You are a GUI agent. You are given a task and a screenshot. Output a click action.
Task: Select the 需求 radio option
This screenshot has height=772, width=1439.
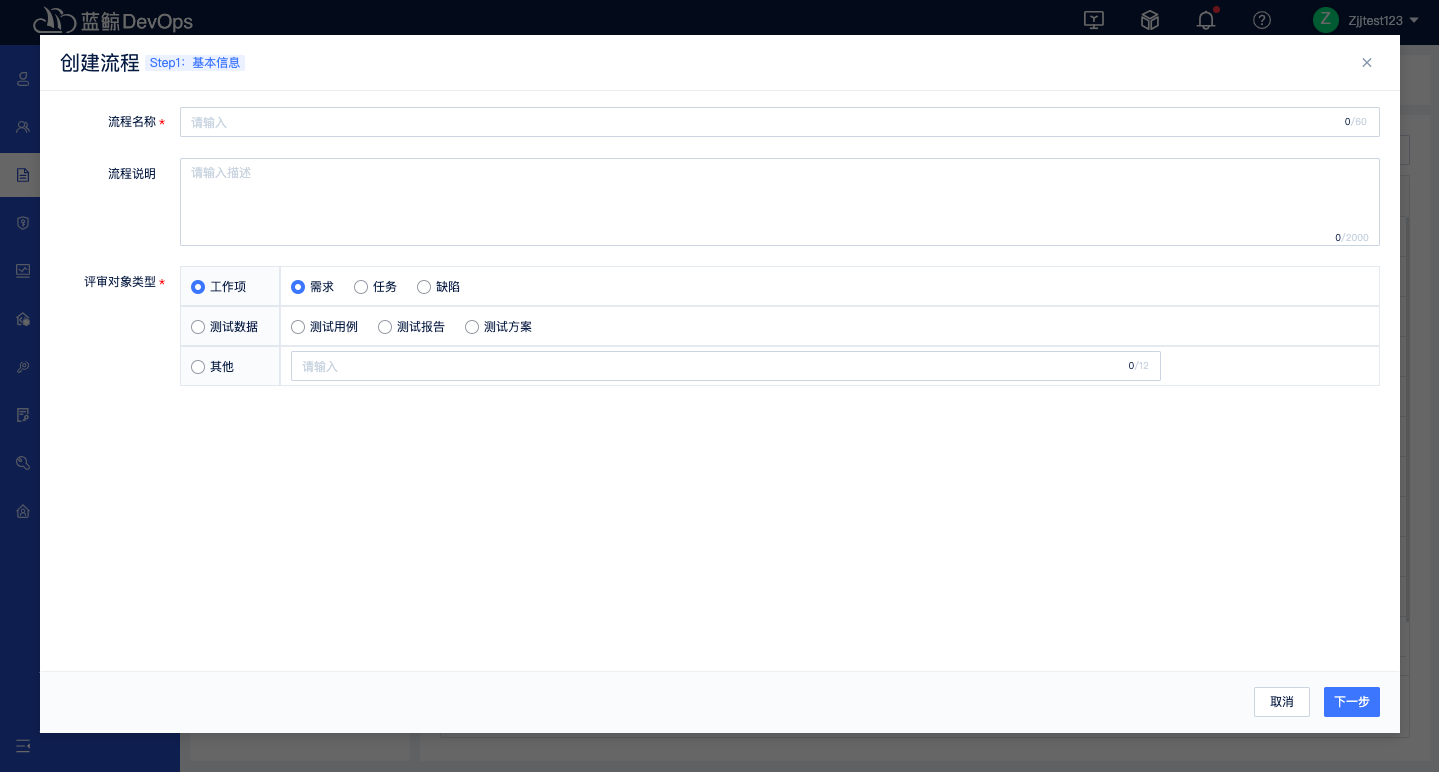tap(298, 287)
